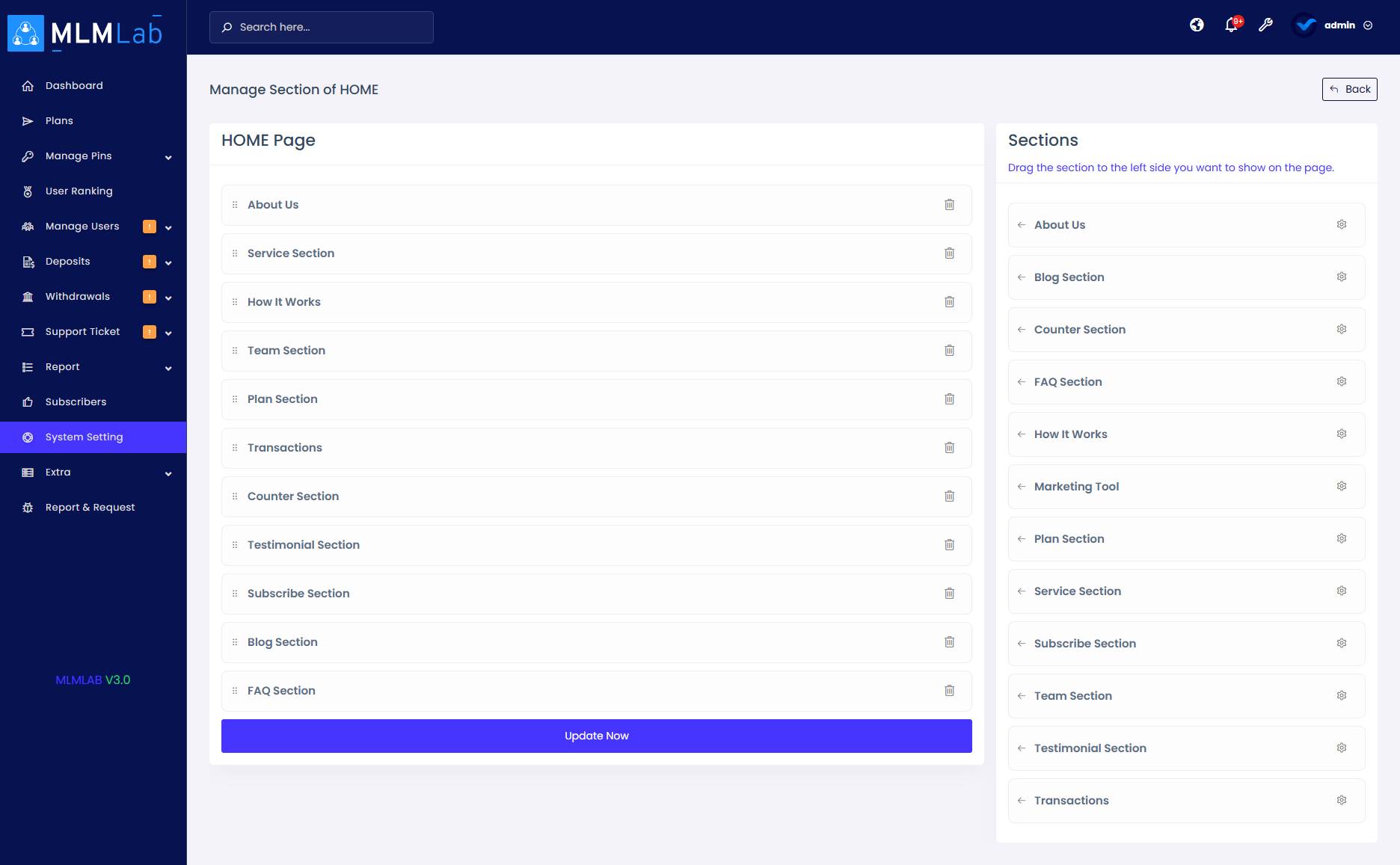The height and width of the screenshot is (865, 1400).
Task: Open Plans menu item
Action: [59, 120]
